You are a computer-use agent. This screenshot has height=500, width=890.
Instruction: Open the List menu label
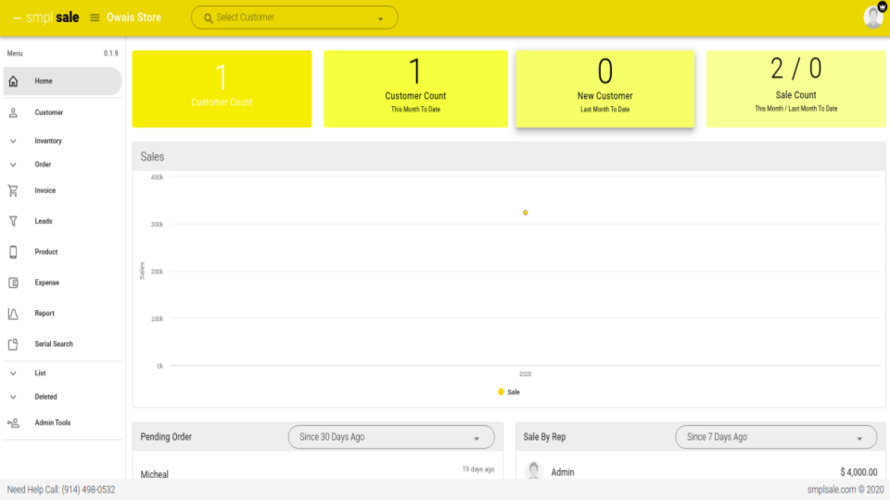pyautogui.click(x=40, y=373)
